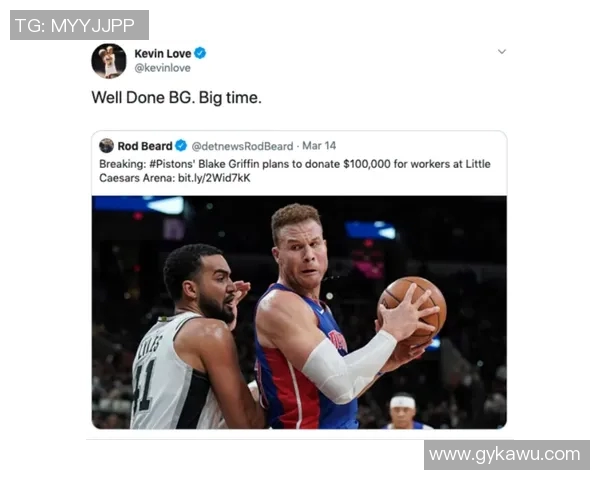This screenshot has height=480, width=600.
Task: Click the Rod Beard name
Action: point(145,146)
